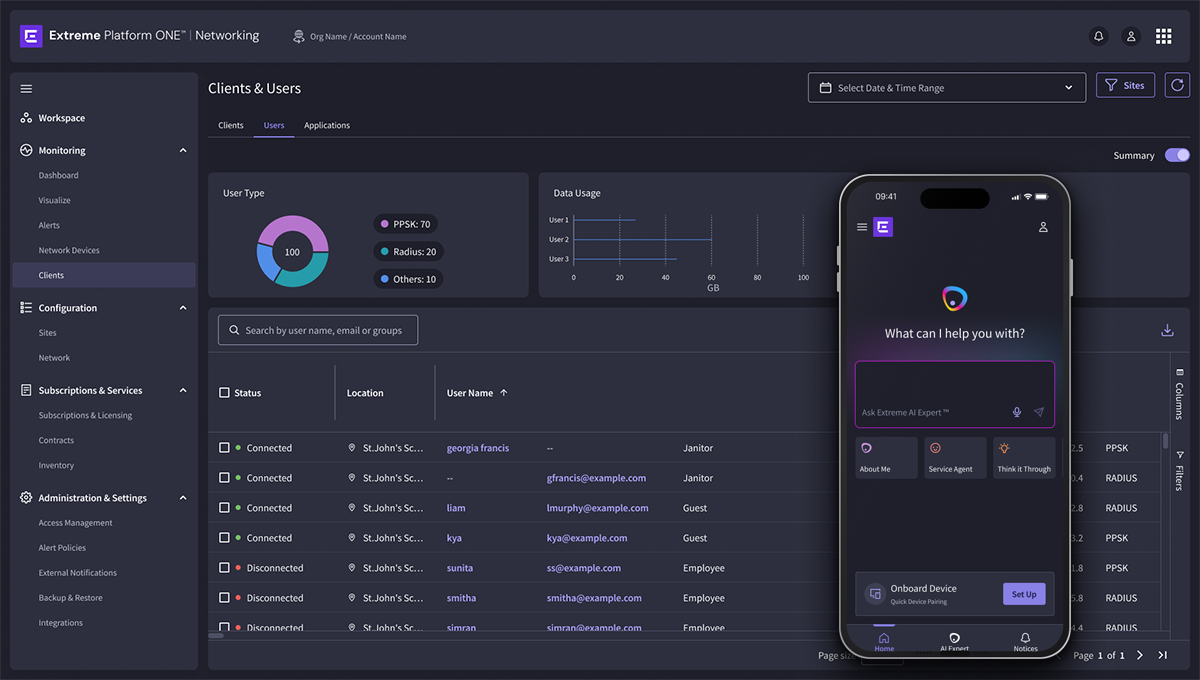Screen dimensions: 1200x680
Task: Click the location pin in georgia francis row
Action: pos(351,448)
